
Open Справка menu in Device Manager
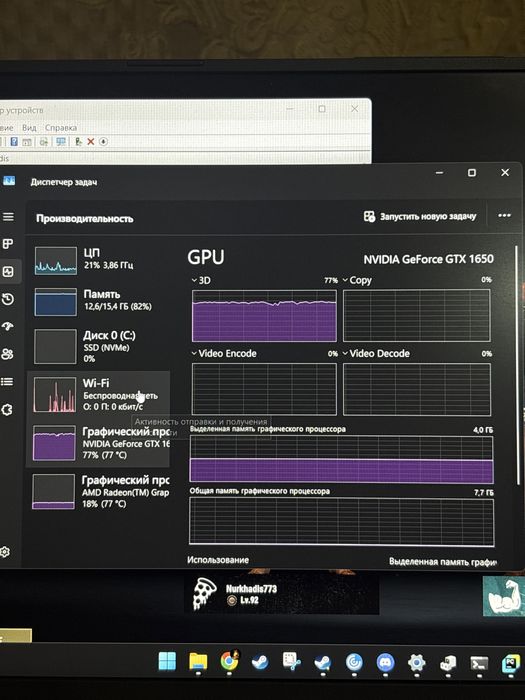pyautogui.click(x=61, y=128)
